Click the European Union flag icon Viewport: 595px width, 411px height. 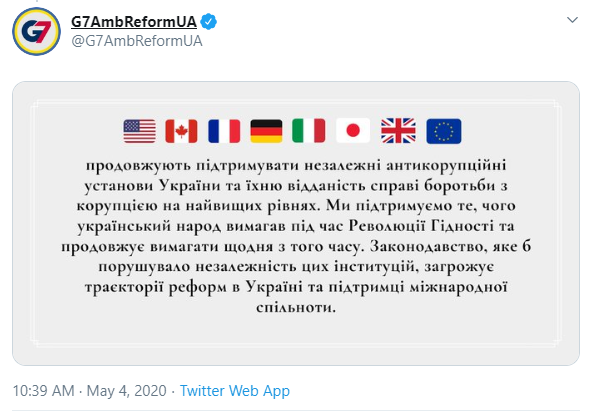(x=444, y=131)
